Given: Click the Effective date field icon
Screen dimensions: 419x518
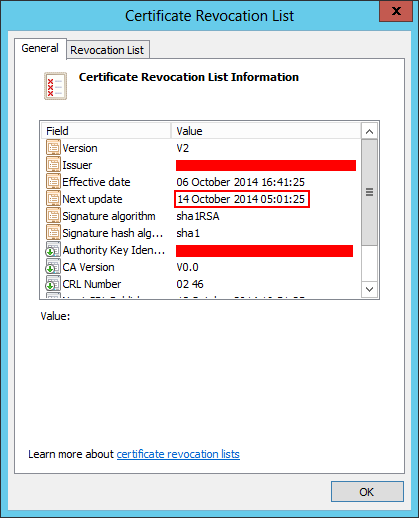Looking at the screenshot, I should click(x=53, y=182).
